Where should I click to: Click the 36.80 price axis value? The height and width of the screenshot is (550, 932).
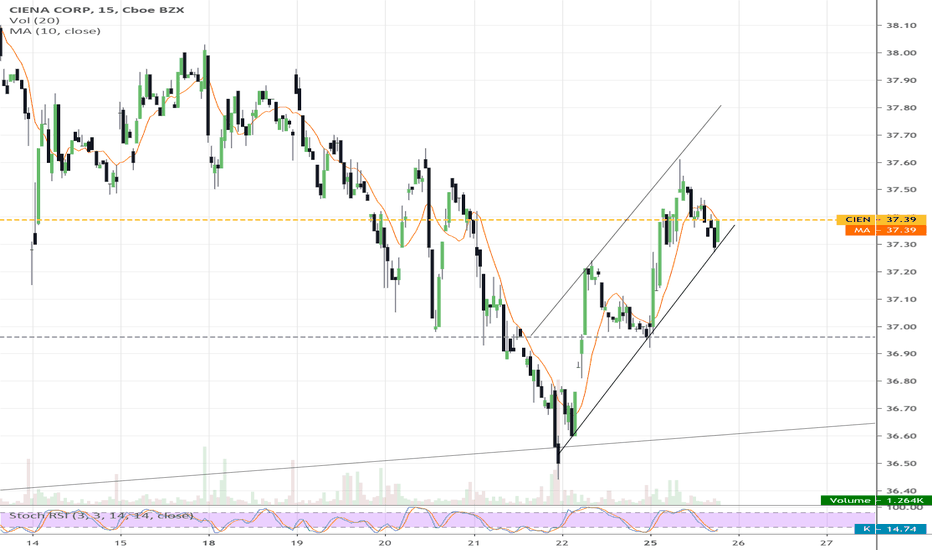(x=901, y=381)
